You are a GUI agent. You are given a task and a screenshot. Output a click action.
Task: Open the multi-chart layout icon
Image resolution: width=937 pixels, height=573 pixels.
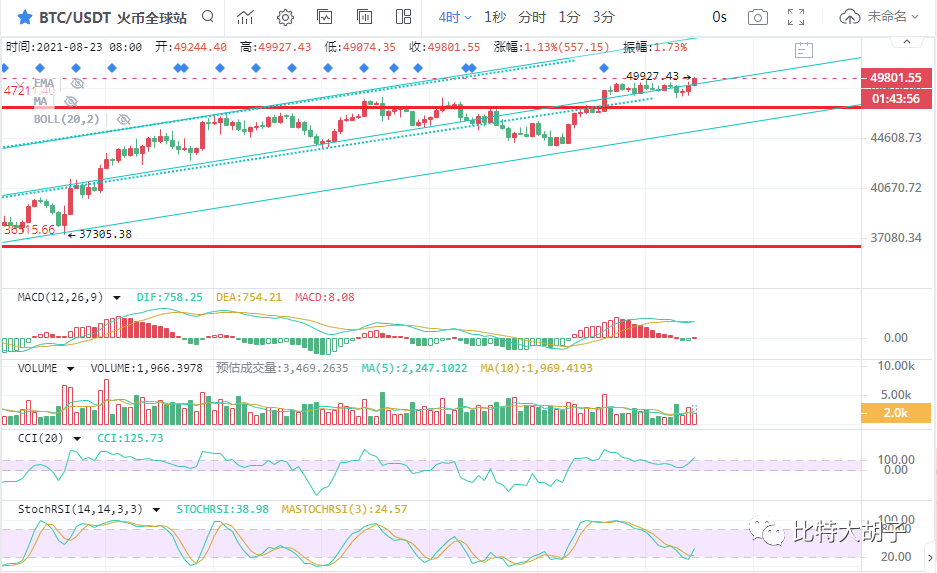click(x=403, y=17)
